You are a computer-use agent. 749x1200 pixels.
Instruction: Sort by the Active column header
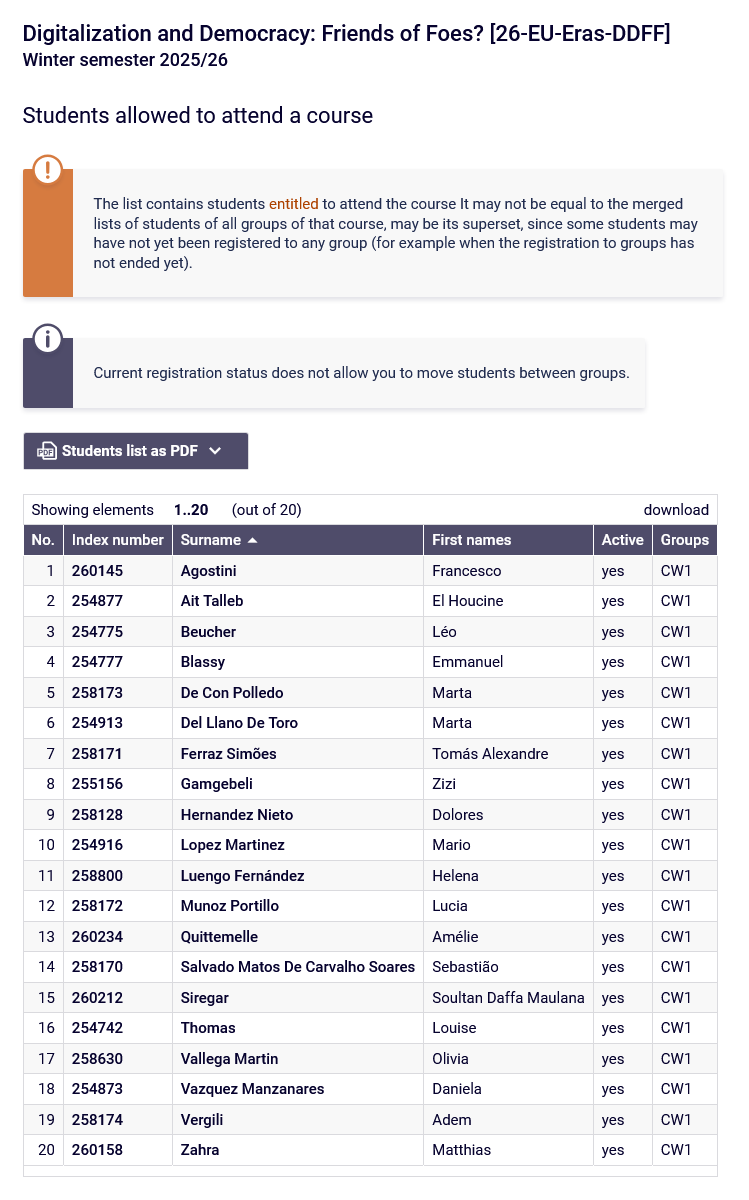[x=622, y=540]
